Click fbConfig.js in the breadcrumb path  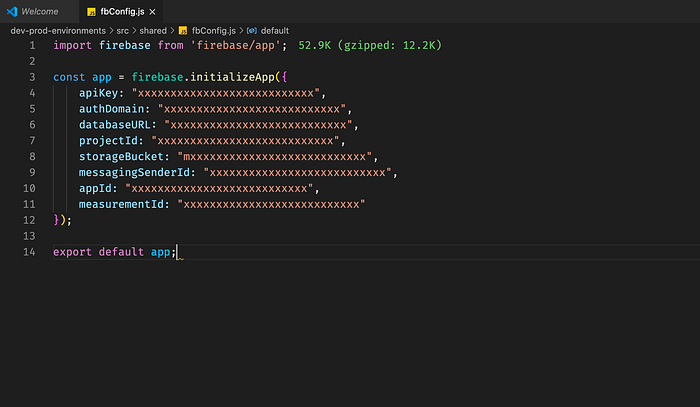click(x=214, y=31)
